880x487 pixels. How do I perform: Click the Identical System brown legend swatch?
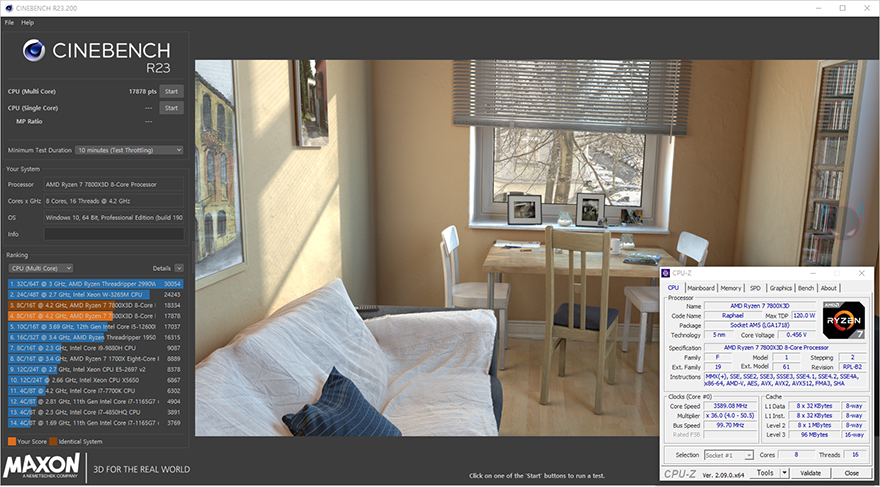click(53, 442)
